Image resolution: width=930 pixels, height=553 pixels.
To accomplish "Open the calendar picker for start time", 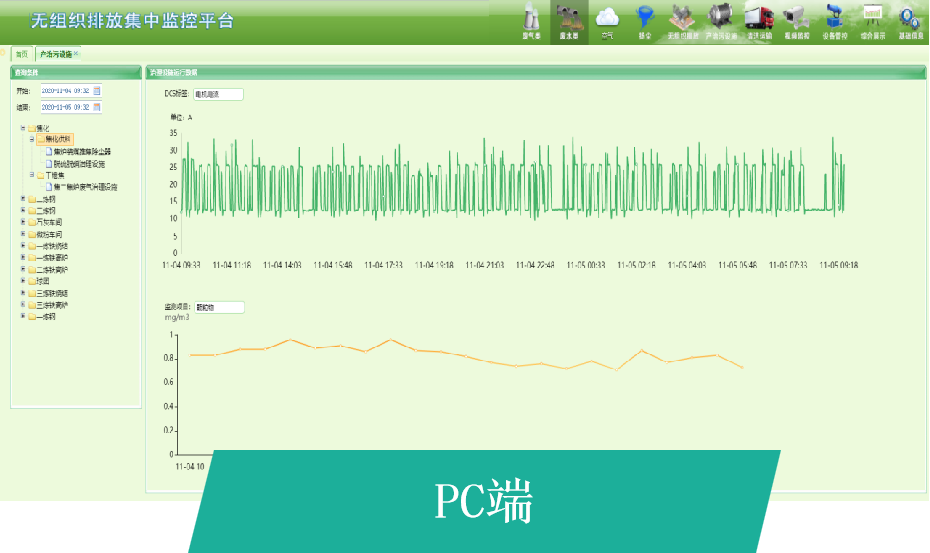I will 97,91.
